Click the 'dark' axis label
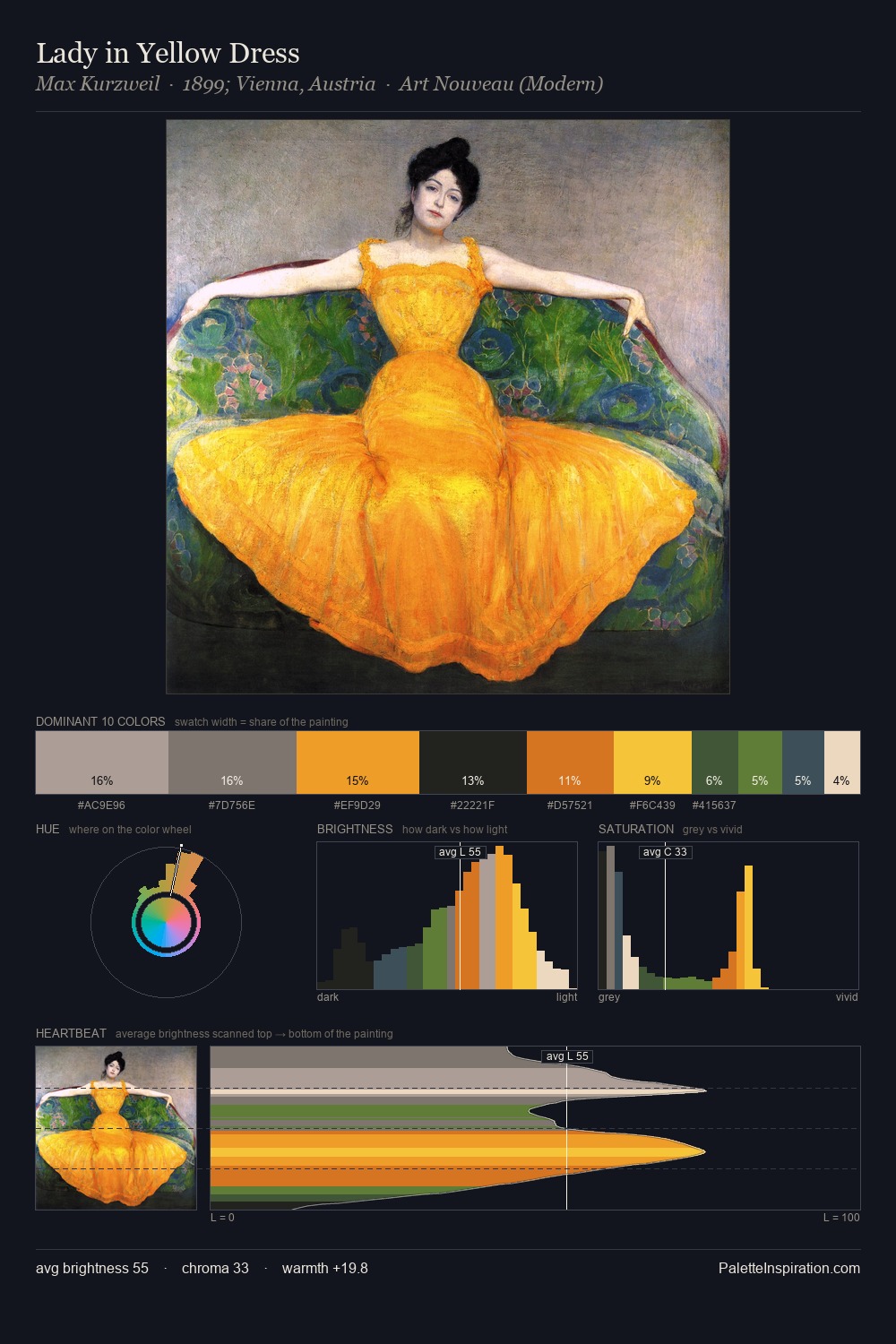The width and height of the screenshot is (896, 1344). (328, 996)
